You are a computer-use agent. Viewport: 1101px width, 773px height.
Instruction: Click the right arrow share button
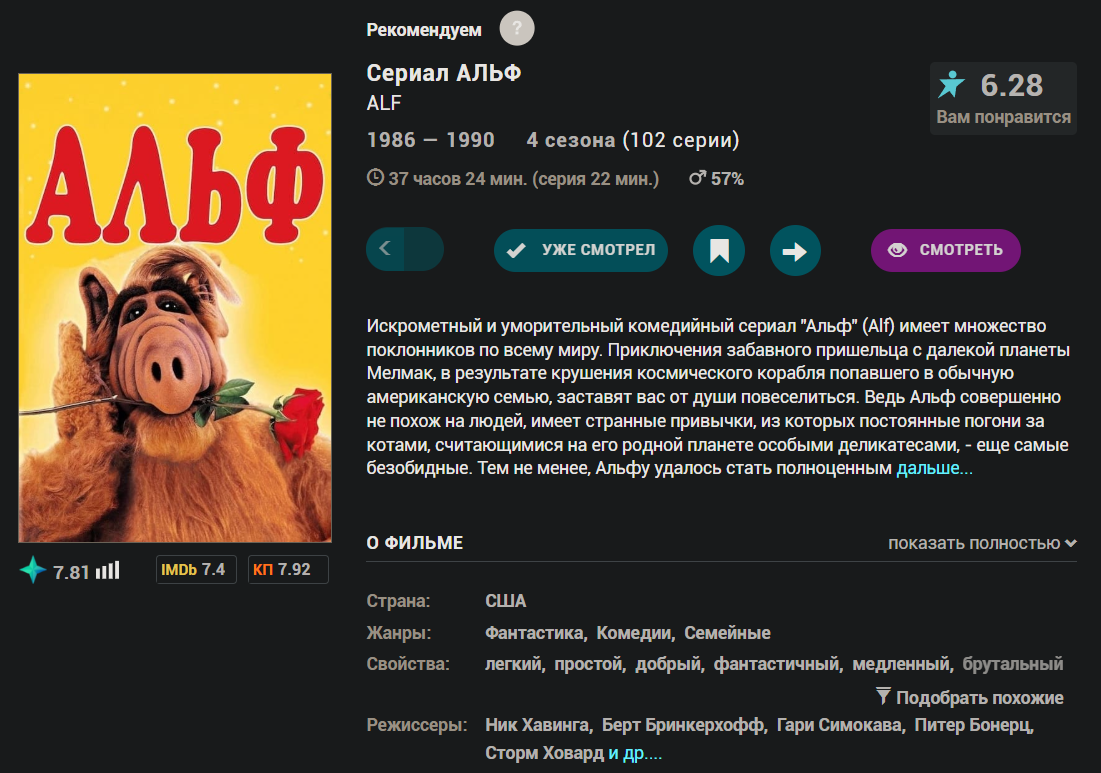click(795, 250)
